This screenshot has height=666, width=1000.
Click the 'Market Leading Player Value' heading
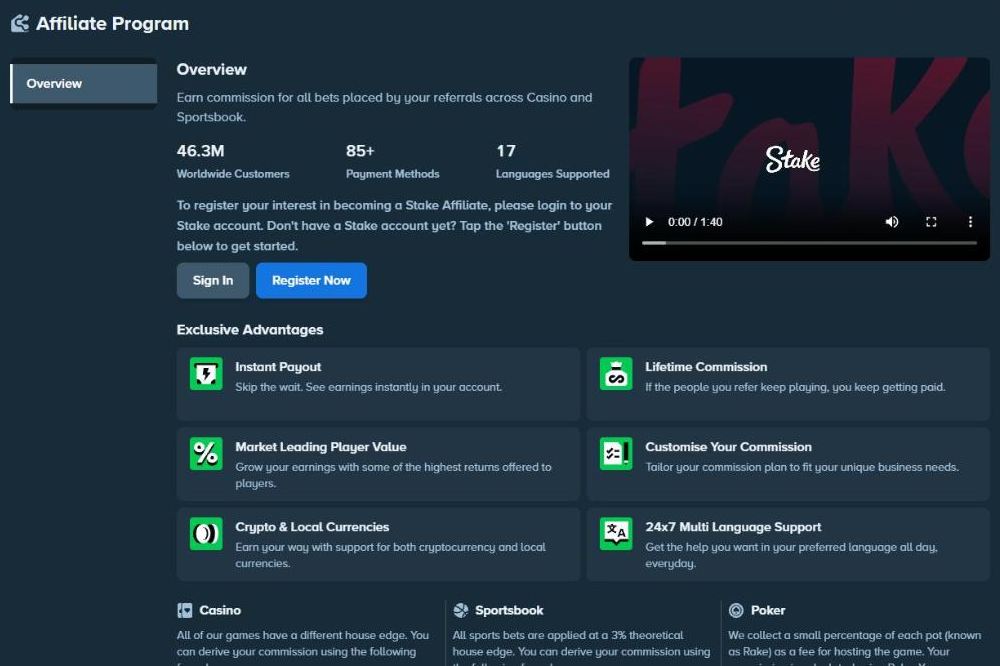click(x=321, y=447)
